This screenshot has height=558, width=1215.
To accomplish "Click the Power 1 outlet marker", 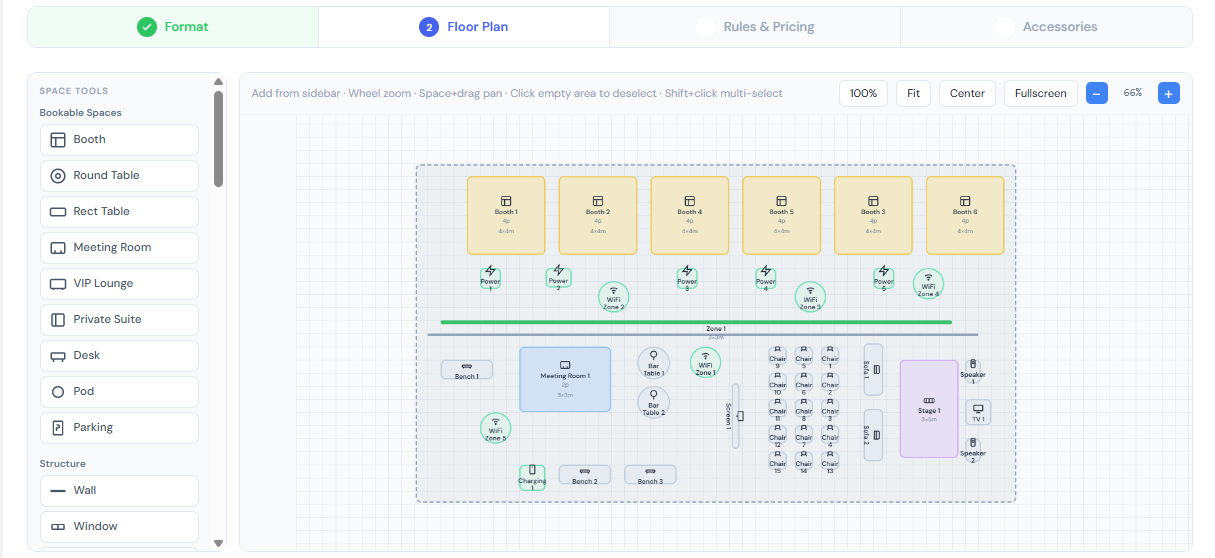I will tap(490, 277).
